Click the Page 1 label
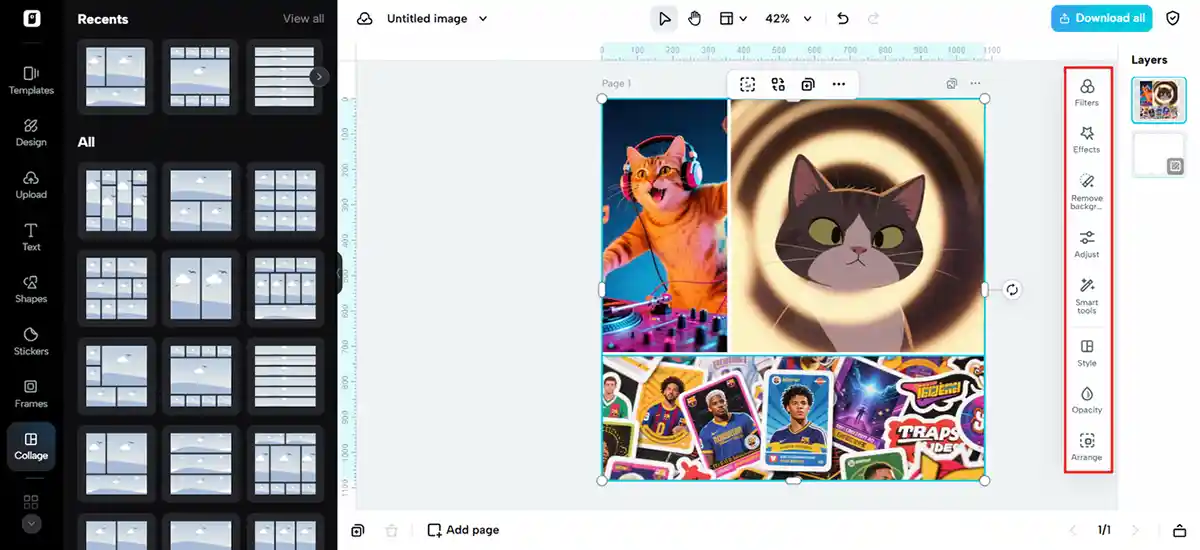 [x=616, y=84]
